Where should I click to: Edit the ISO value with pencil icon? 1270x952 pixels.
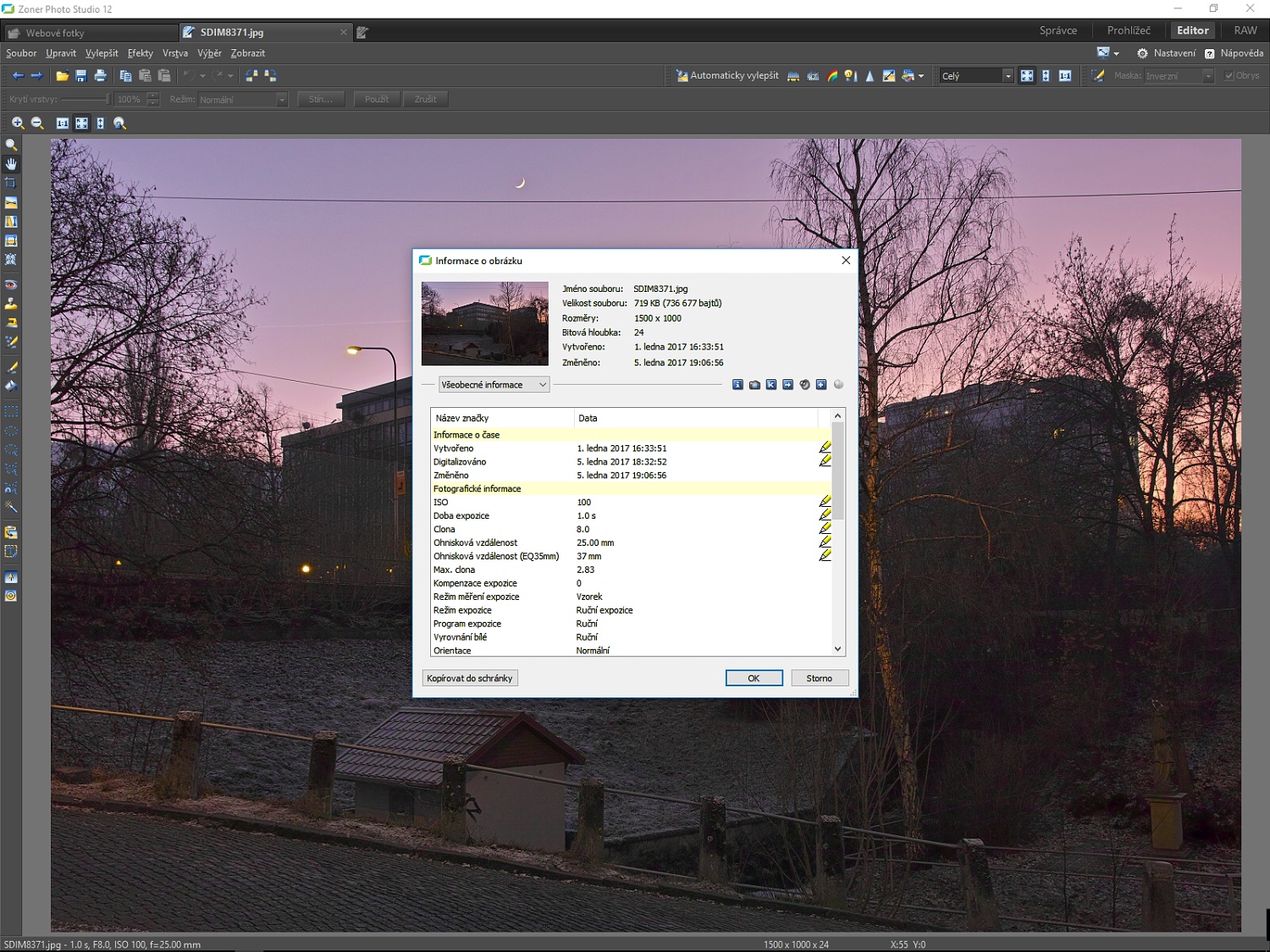825,502
